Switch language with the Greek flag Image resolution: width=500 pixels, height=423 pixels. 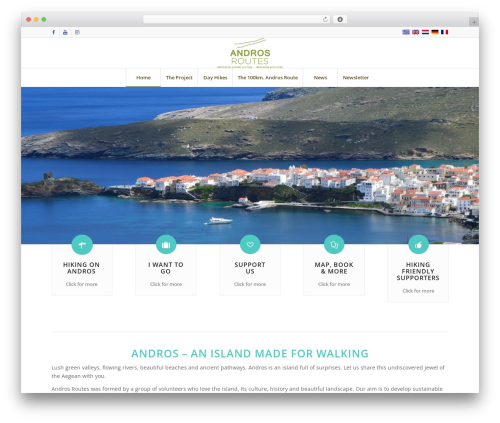pos(406,32)
